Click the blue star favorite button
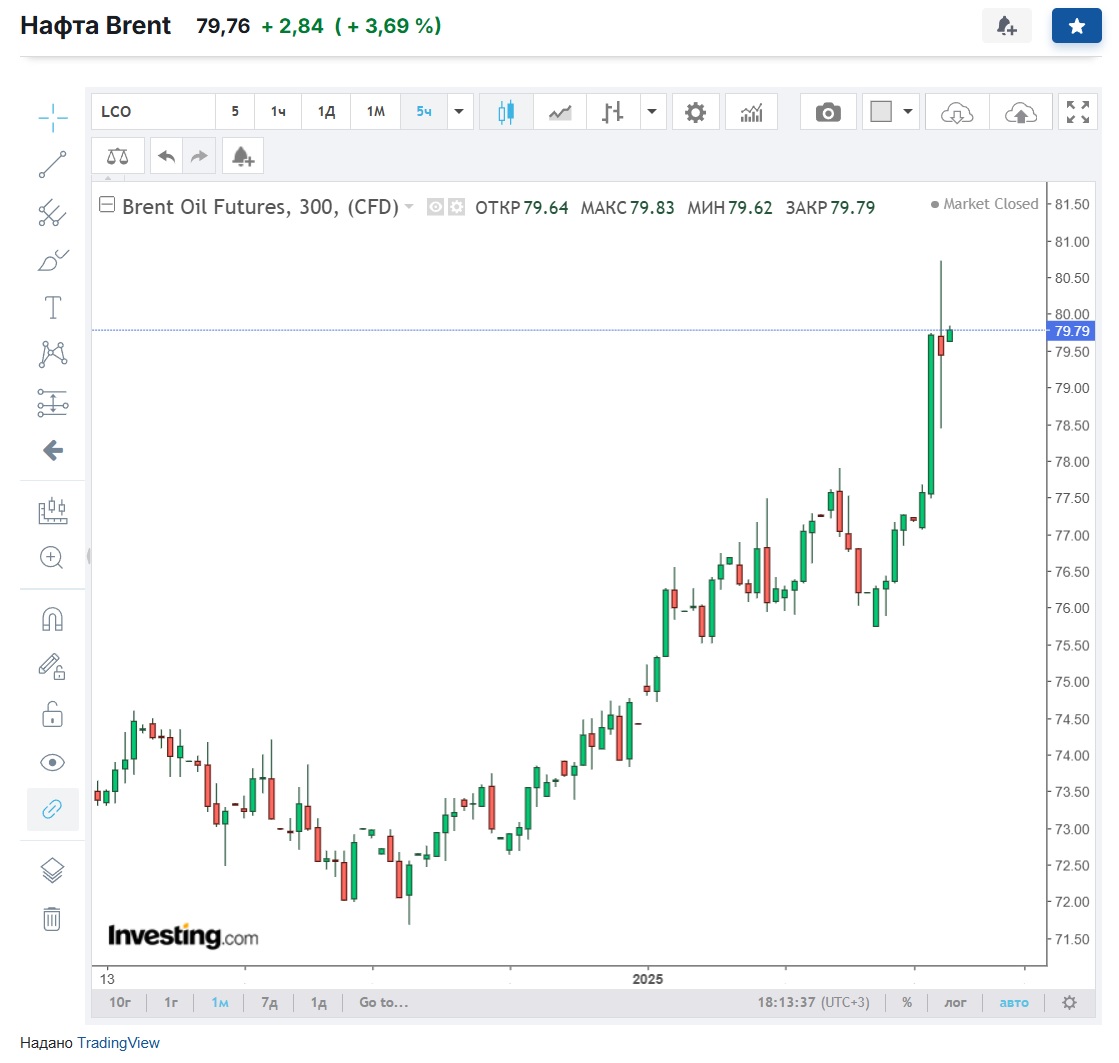This screenshot has width=1119, height=1063. pos(1076,25)
